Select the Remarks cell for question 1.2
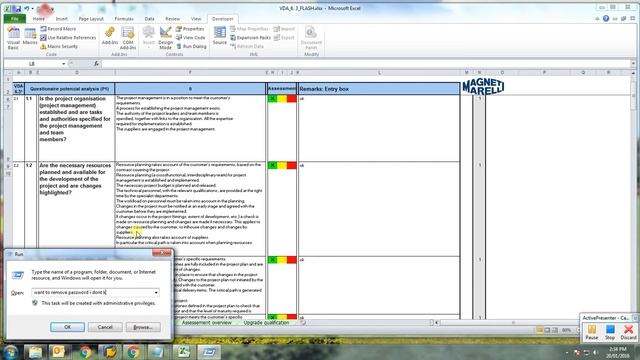The image size is (640, 360). tap(379, 209)
